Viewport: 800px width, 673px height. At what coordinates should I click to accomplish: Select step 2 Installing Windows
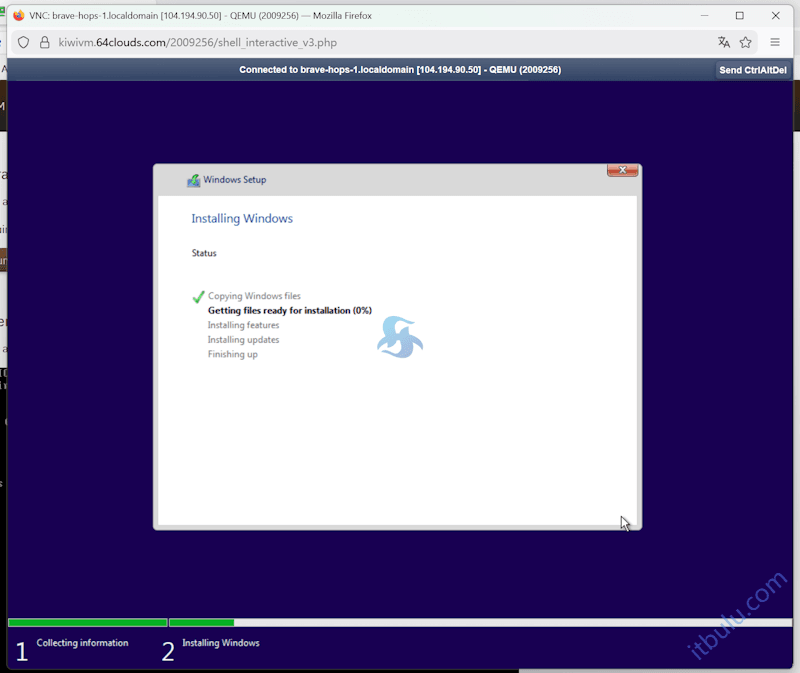click(x=220, y=643)
